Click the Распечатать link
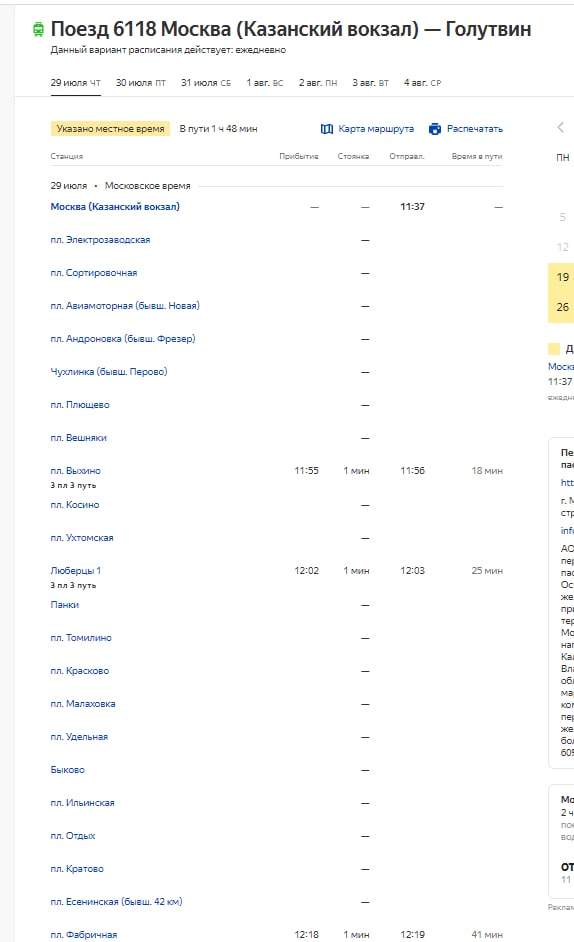Viewport: 574px width, 942px height. click(x=475, y=129)
